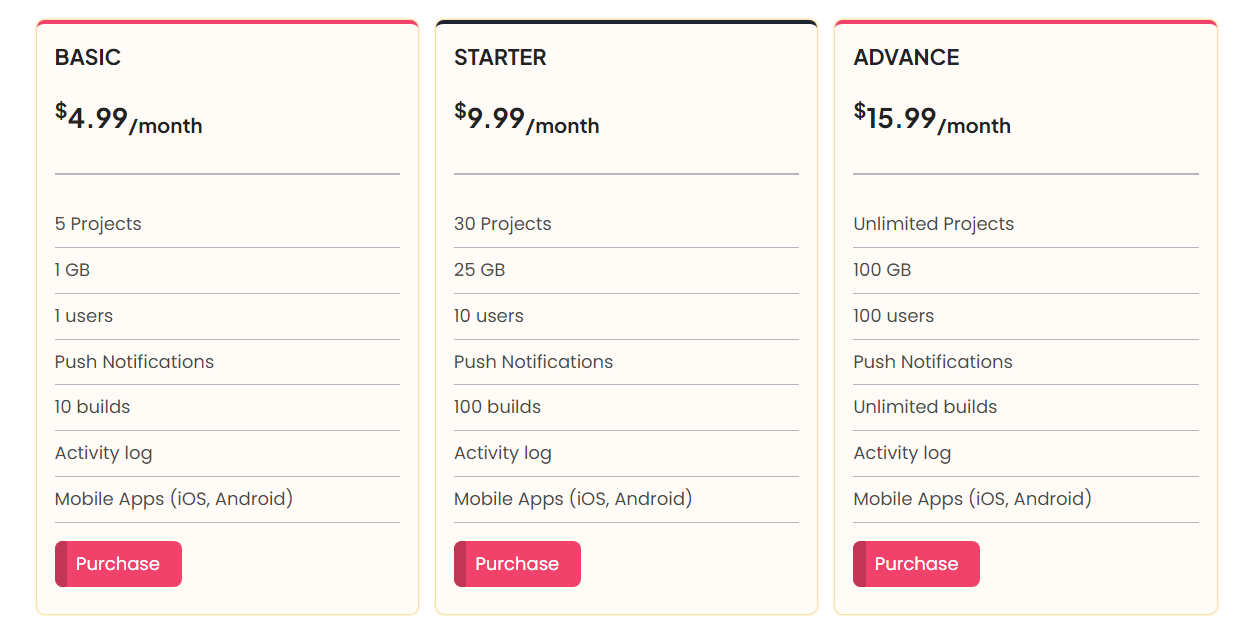Select the "30 Projects" feature line
The width and height of the screenshot is (1250, 640).
click(503, 224)
